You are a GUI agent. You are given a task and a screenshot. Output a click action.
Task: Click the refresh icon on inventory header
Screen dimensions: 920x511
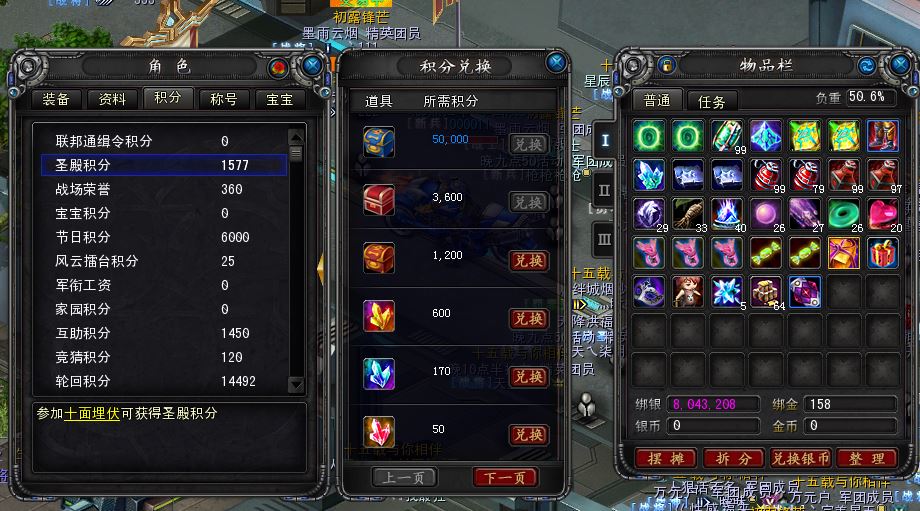(x=867, y=65)
